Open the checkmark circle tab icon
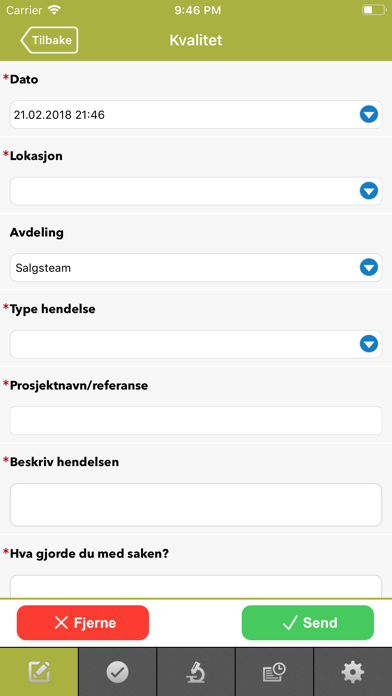Image resolution: width=392 pixels, height=696 pixels. tap(118, 672)
